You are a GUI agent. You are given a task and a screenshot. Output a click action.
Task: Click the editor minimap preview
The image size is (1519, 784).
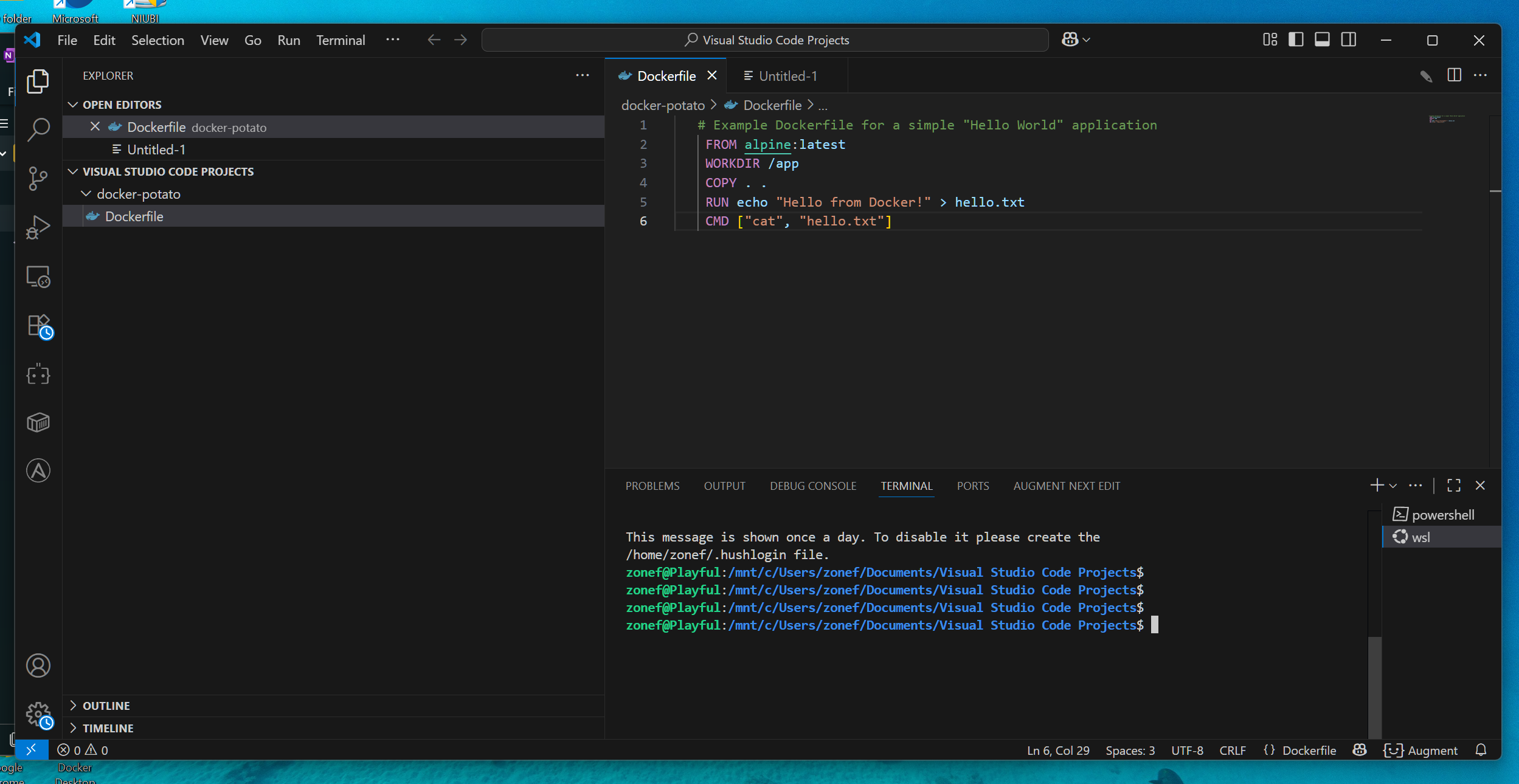click(1446, 119)
